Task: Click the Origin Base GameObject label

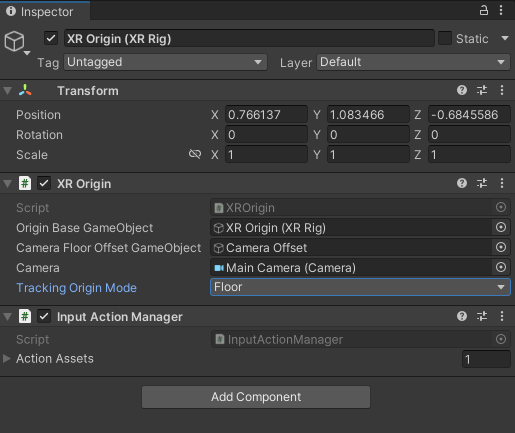Action: pos(85,228)
